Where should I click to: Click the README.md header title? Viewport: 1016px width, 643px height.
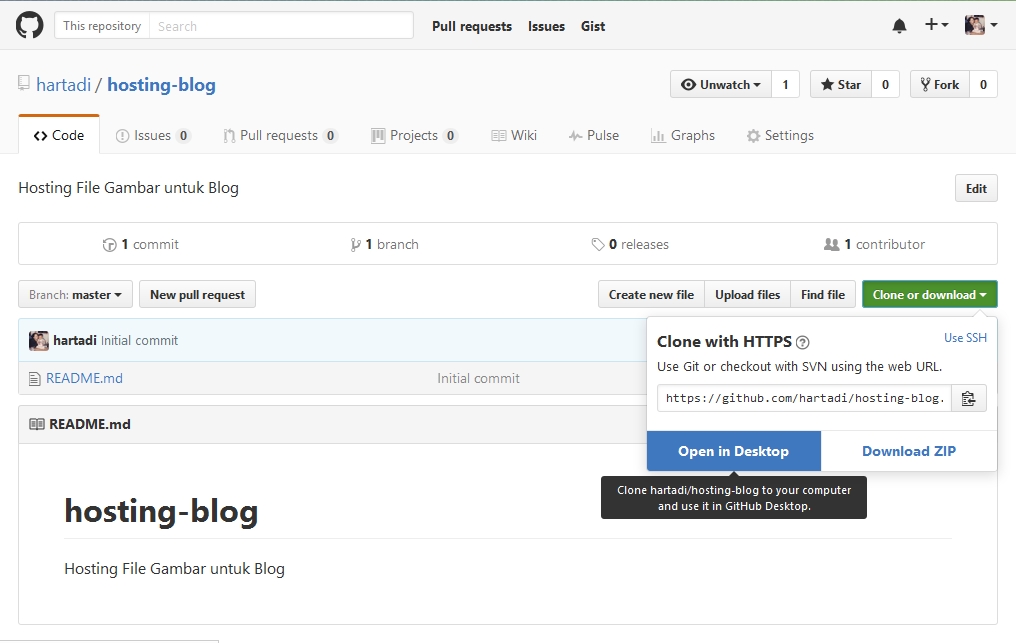(x=90, y=425)
